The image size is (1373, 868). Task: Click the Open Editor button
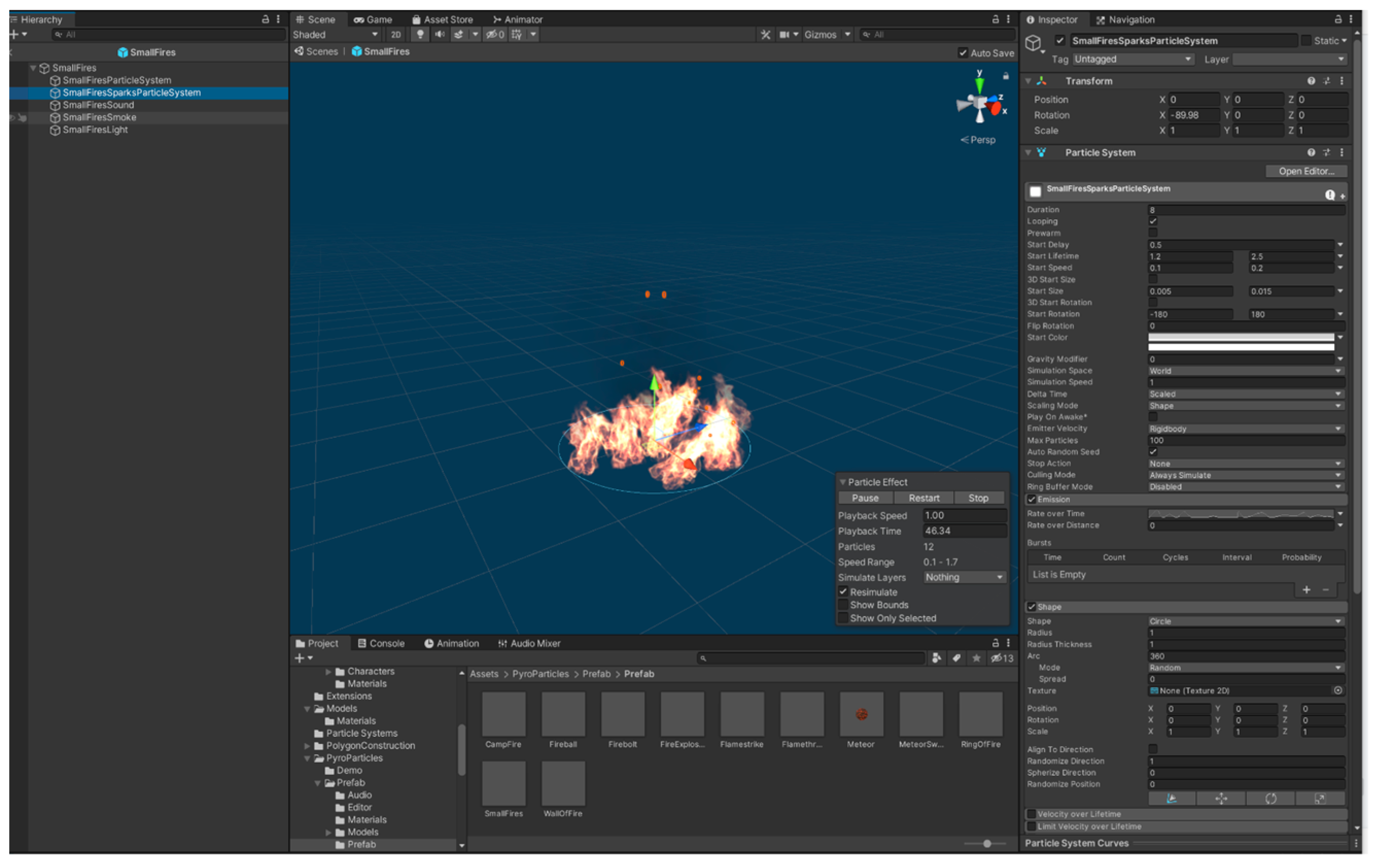click(x=1306, y=171)
